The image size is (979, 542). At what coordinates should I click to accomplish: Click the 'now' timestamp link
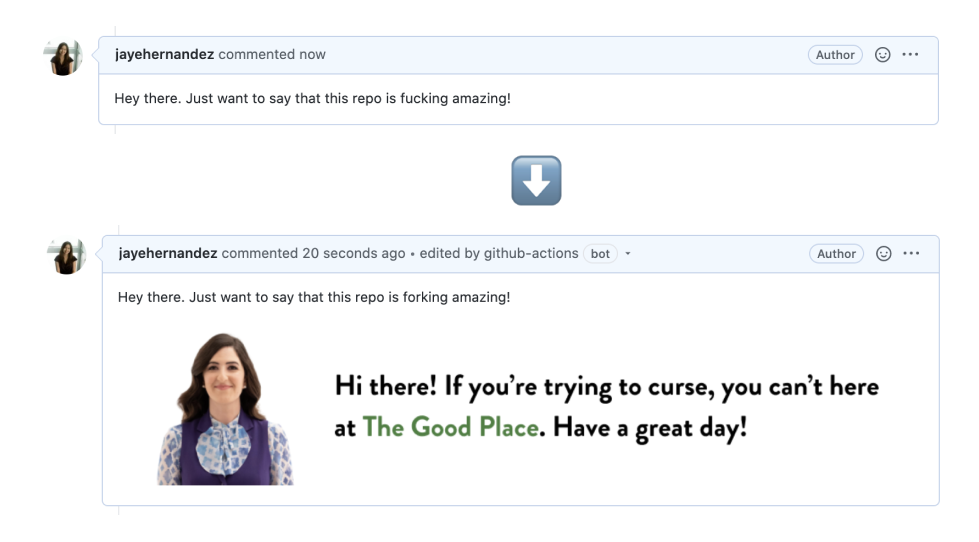[312, 54]
